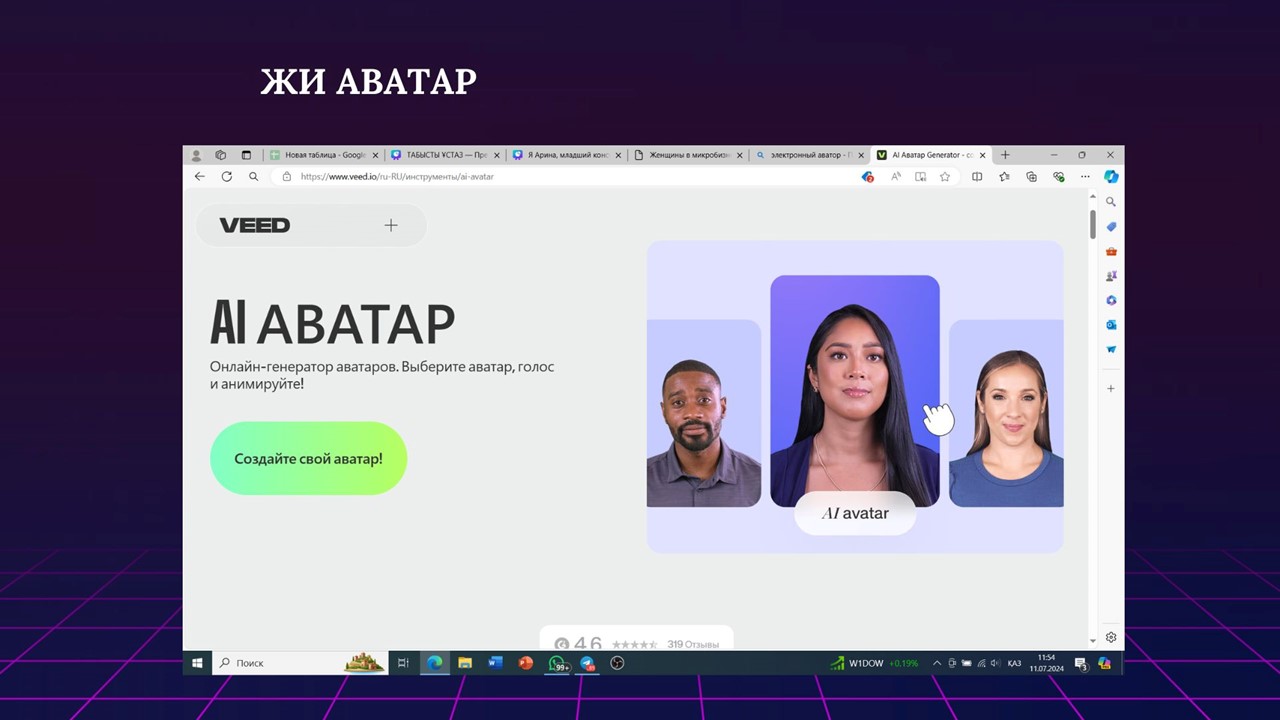
Task: Click the search icon beside refresh
Action: tap(254, 176)
